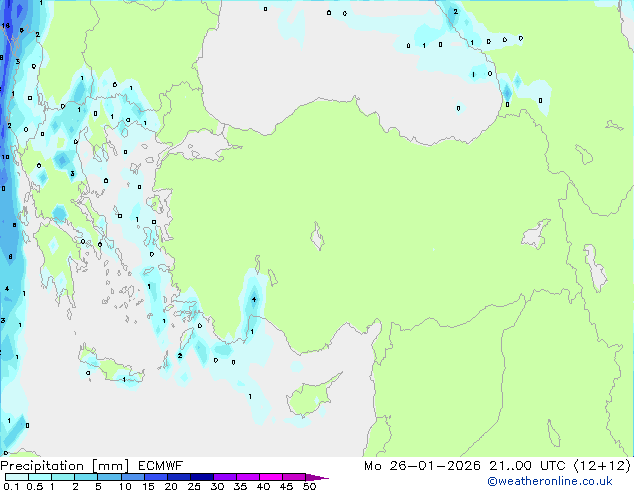Click the 40–45 mm magenta legend swatch
Image resolution: width=634 pixels, height=490 pixels.
(271, 477)
